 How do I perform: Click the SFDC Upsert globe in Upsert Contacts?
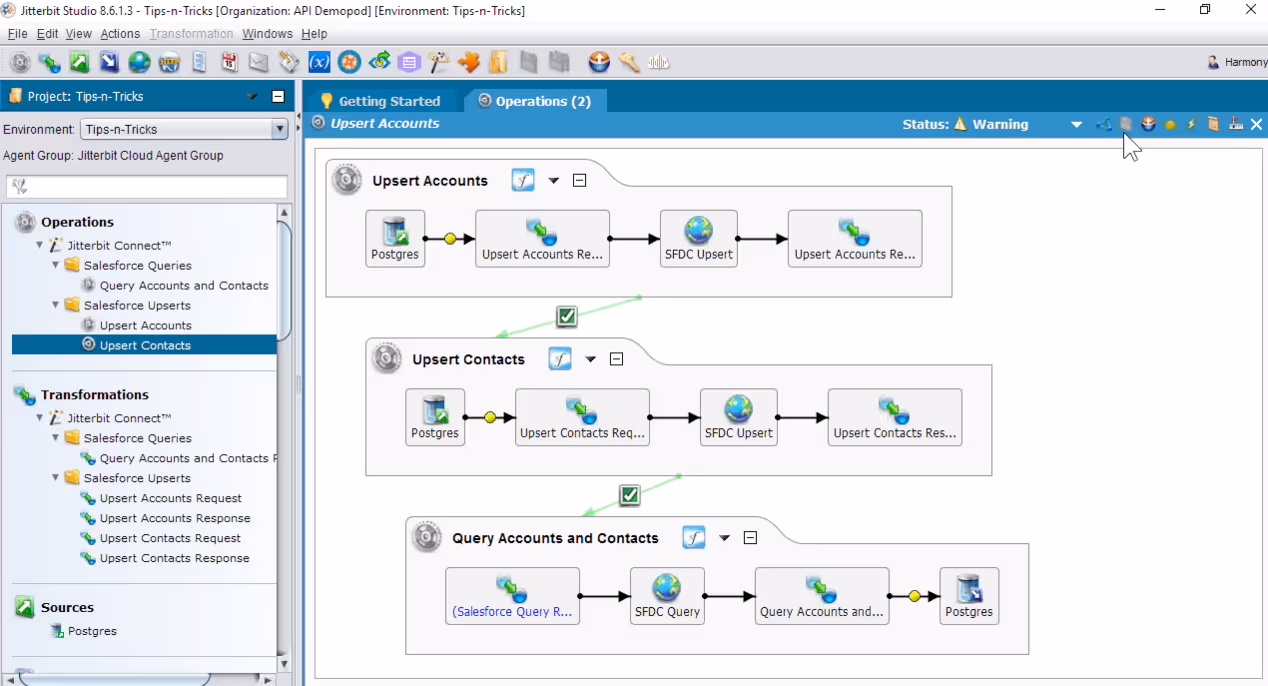[739, 417]
